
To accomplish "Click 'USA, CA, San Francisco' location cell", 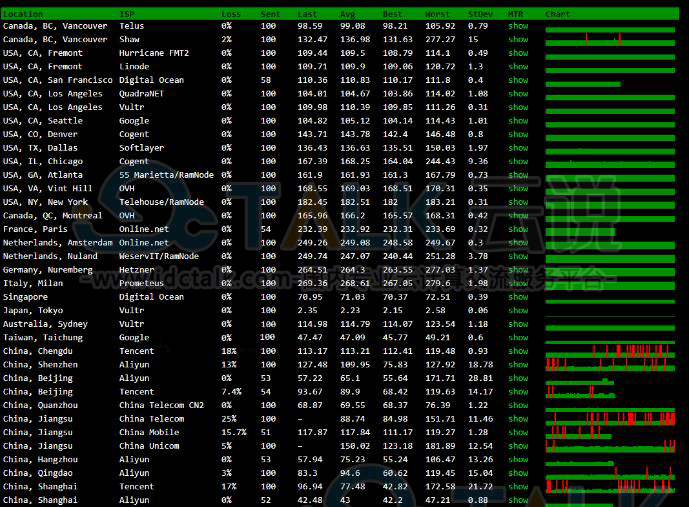I will 58,80.
